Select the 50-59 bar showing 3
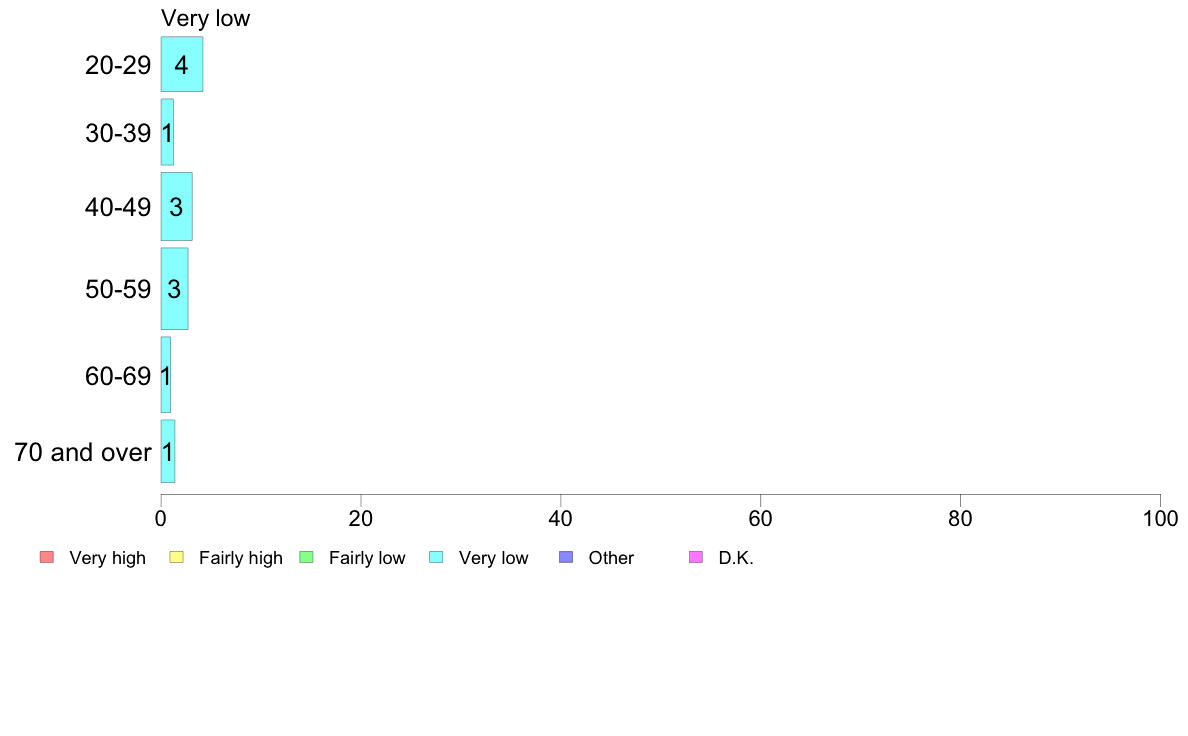1188x736 pixels. pyautogui.click(x=174, y=289)
